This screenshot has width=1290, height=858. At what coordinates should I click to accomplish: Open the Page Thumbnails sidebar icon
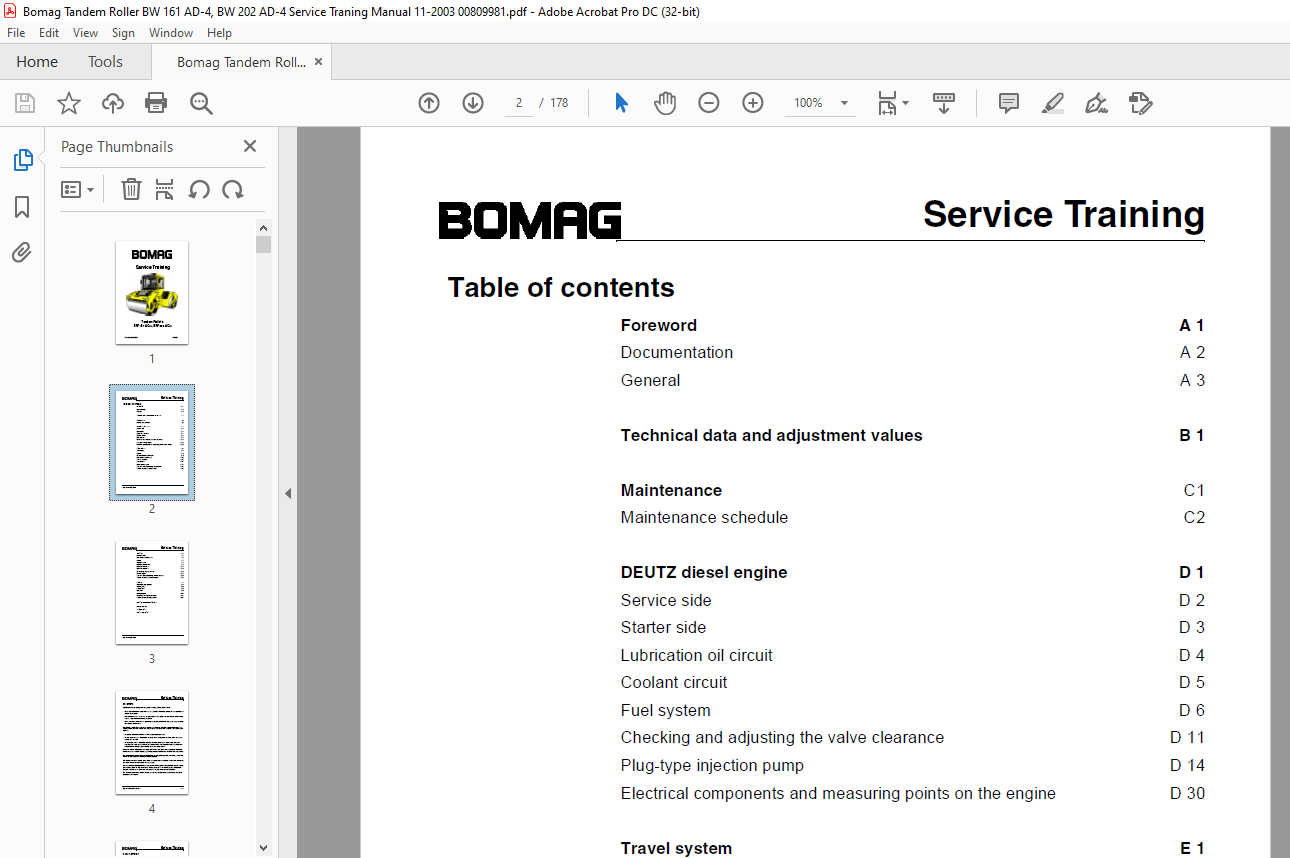click(22, 160)
